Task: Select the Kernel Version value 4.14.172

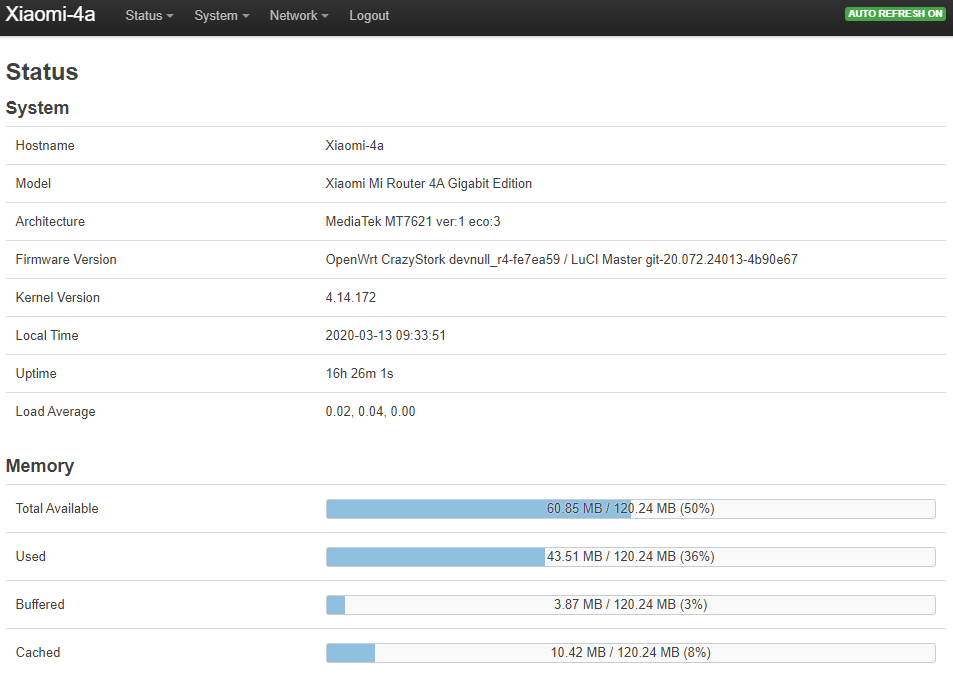Action: [351, 297]
